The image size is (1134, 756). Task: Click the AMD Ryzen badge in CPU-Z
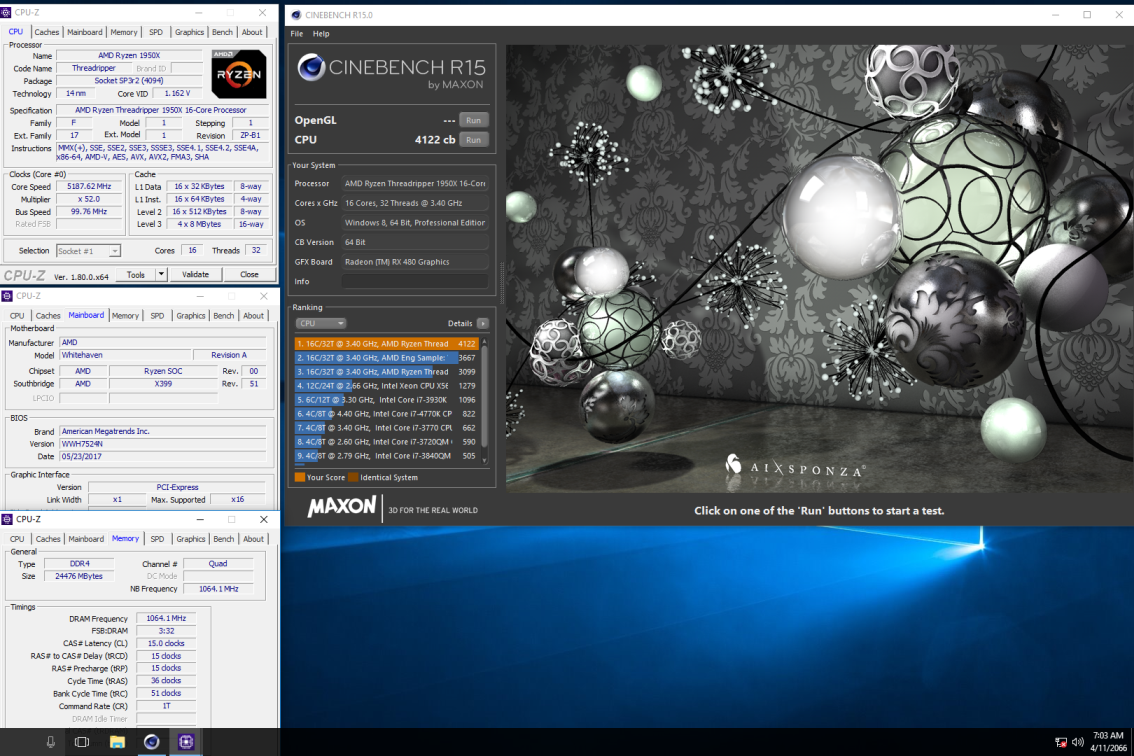[x=240, y=73]
